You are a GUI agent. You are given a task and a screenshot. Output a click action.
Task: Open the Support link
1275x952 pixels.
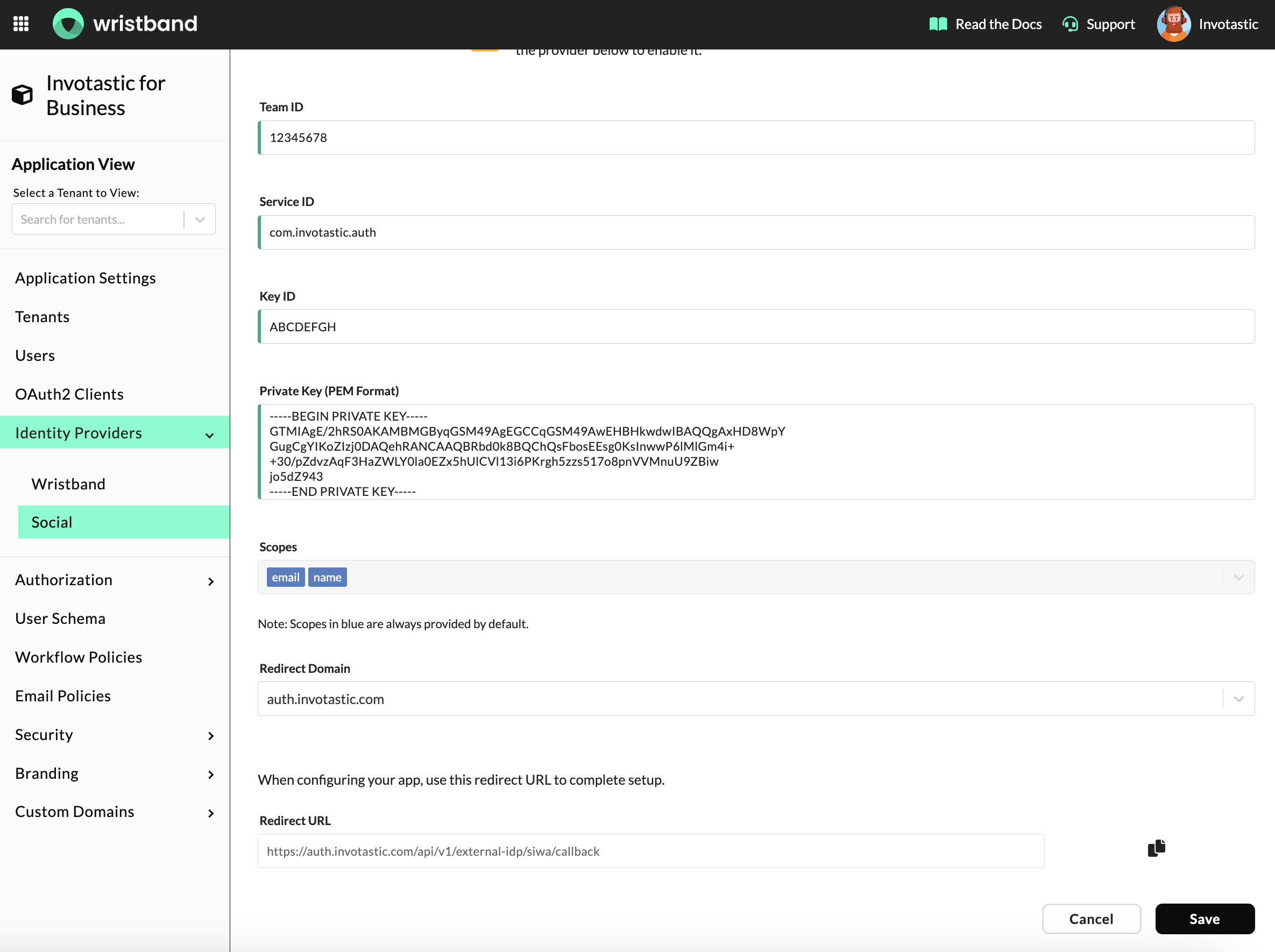coord(1110,24)
